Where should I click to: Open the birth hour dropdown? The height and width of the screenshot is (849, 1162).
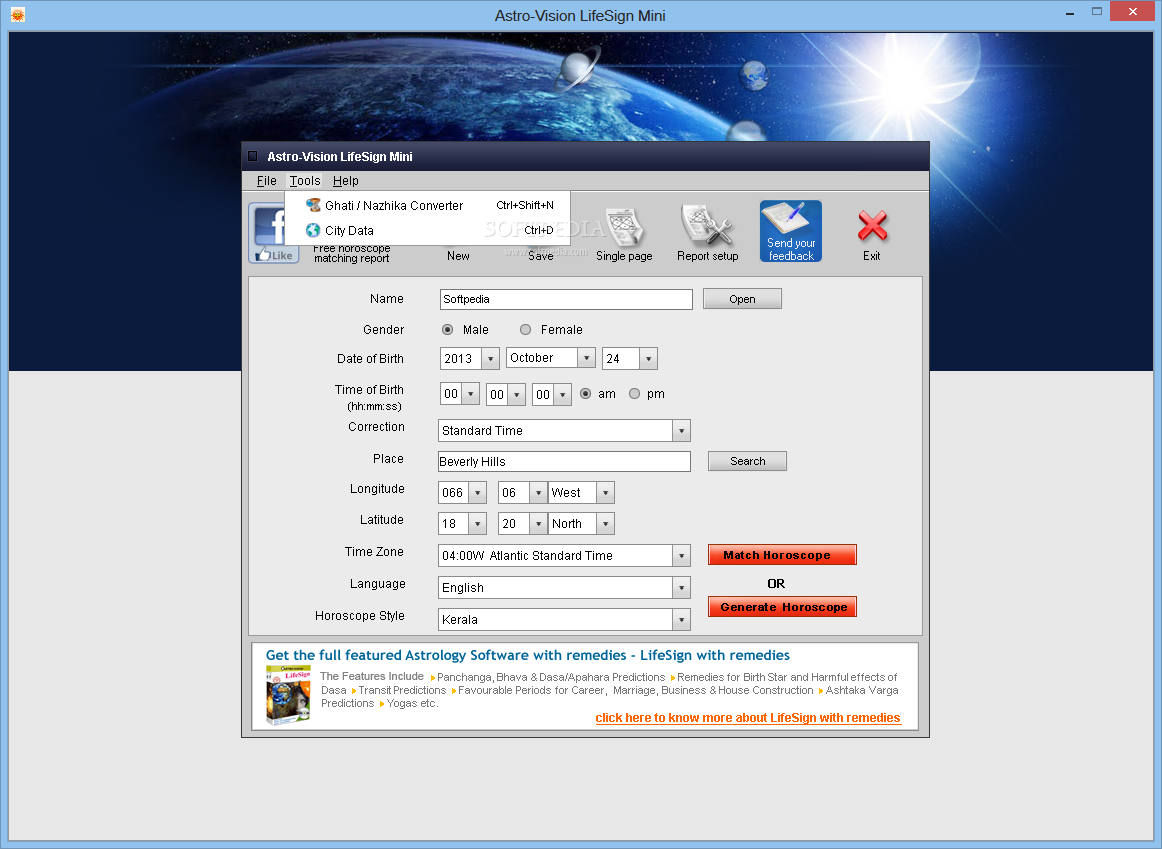[471, 394]
